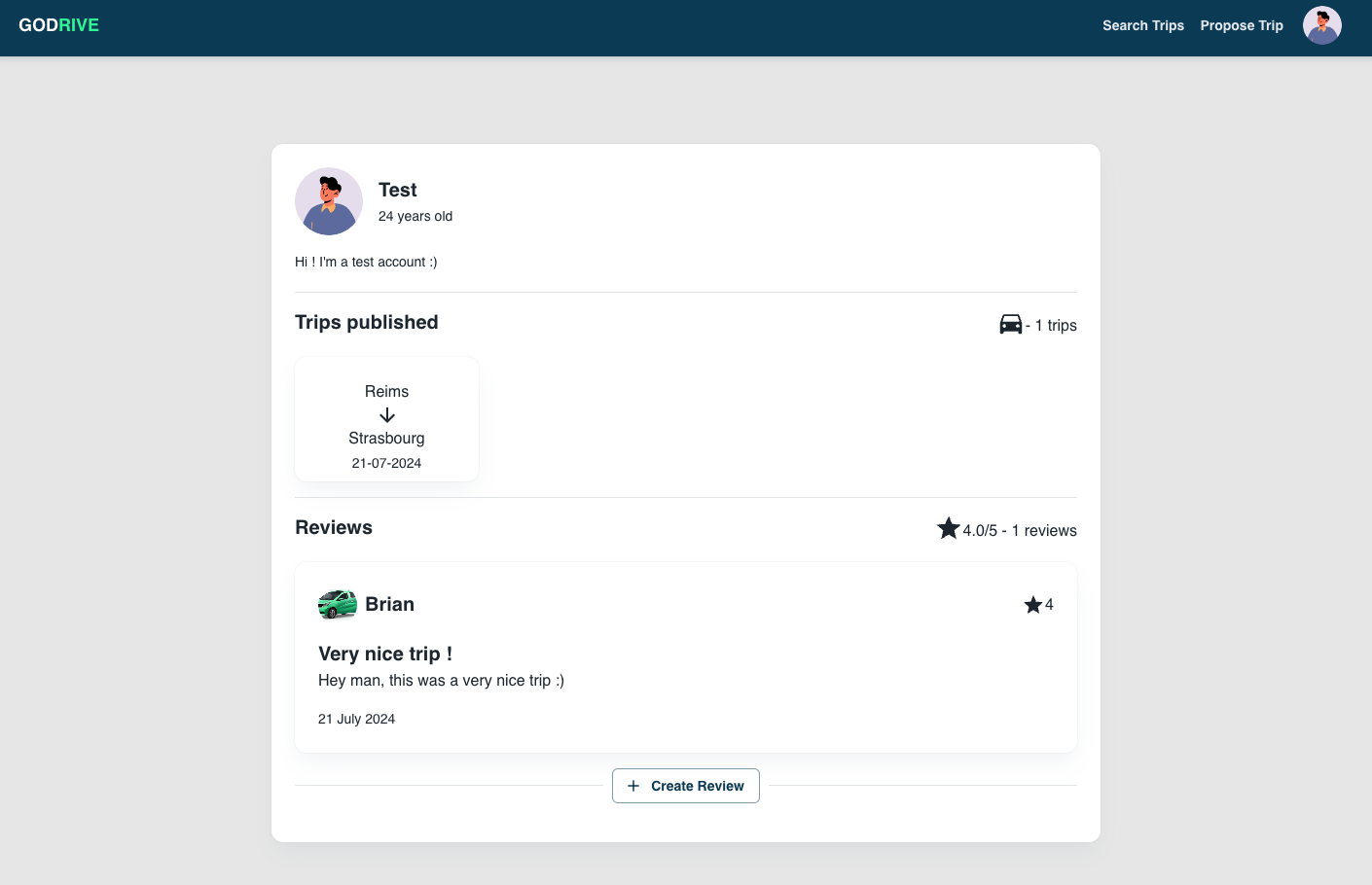Select the reviewer name Brian
Image resolution: width=1372 pixels, height=885 pixels.
pyautogui.click(x=389, y=604)
